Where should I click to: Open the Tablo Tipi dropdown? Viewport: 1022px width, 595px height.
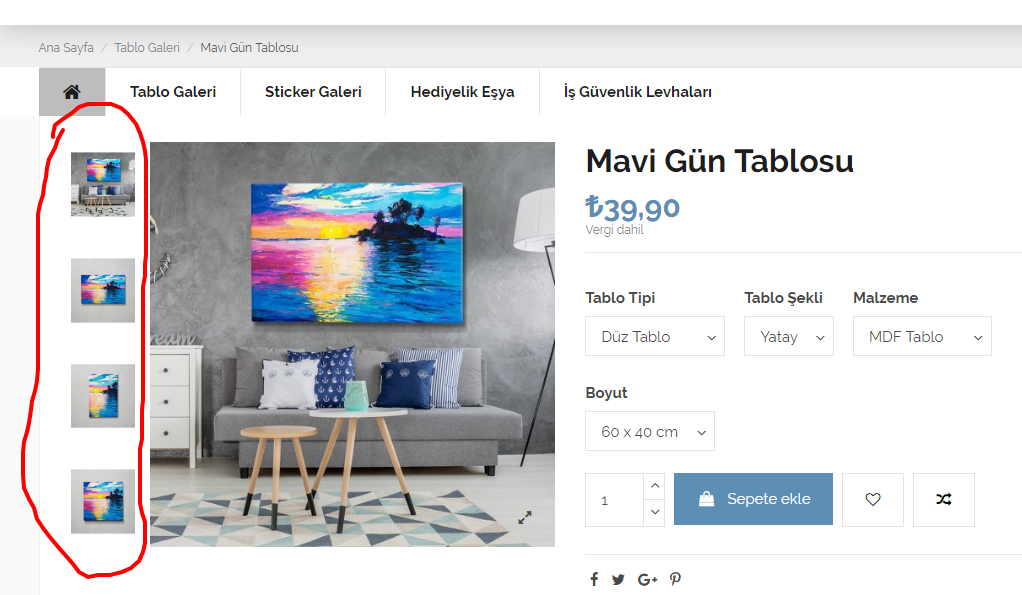[x=655, y=336]
